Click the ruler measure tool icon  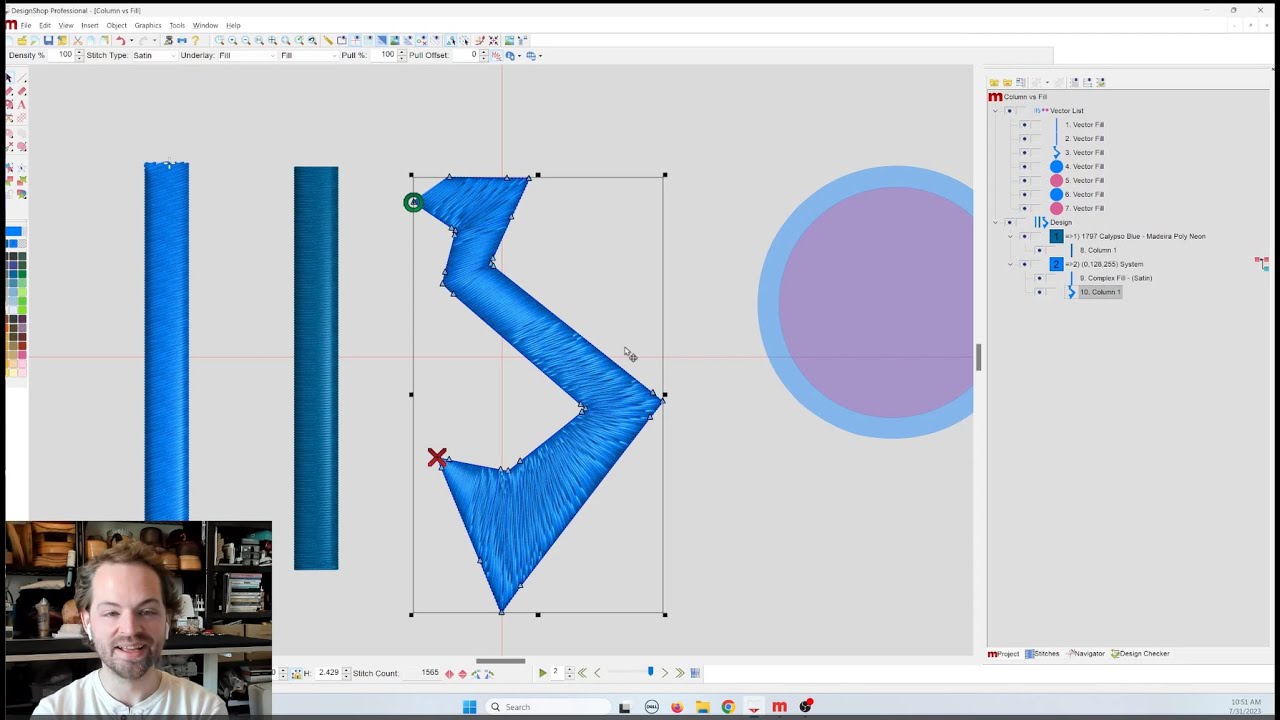coord(327,40)
